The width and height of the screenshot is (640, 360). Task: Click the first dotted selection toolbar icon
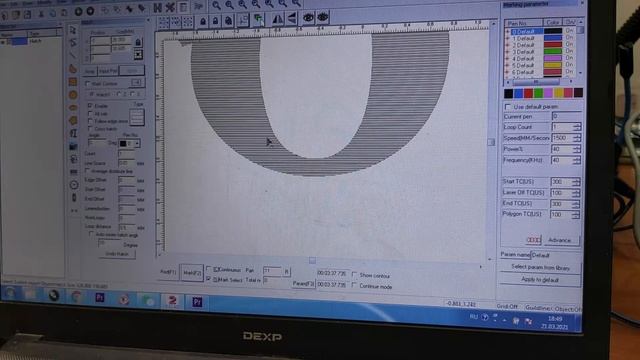[163, 22]
